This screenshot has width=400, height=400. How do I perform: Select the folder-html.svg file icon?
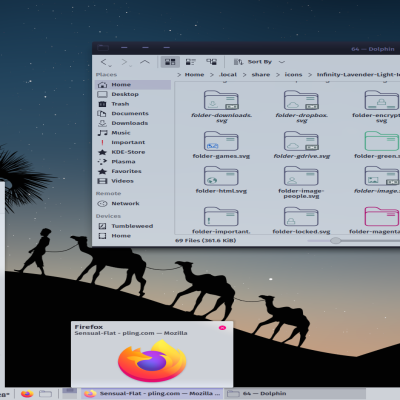(x=221, y=176)
